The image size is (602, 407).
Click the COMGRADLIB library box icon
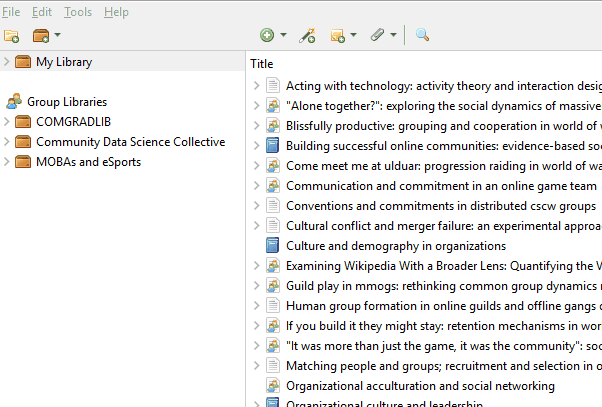click(x=23, y=122)
